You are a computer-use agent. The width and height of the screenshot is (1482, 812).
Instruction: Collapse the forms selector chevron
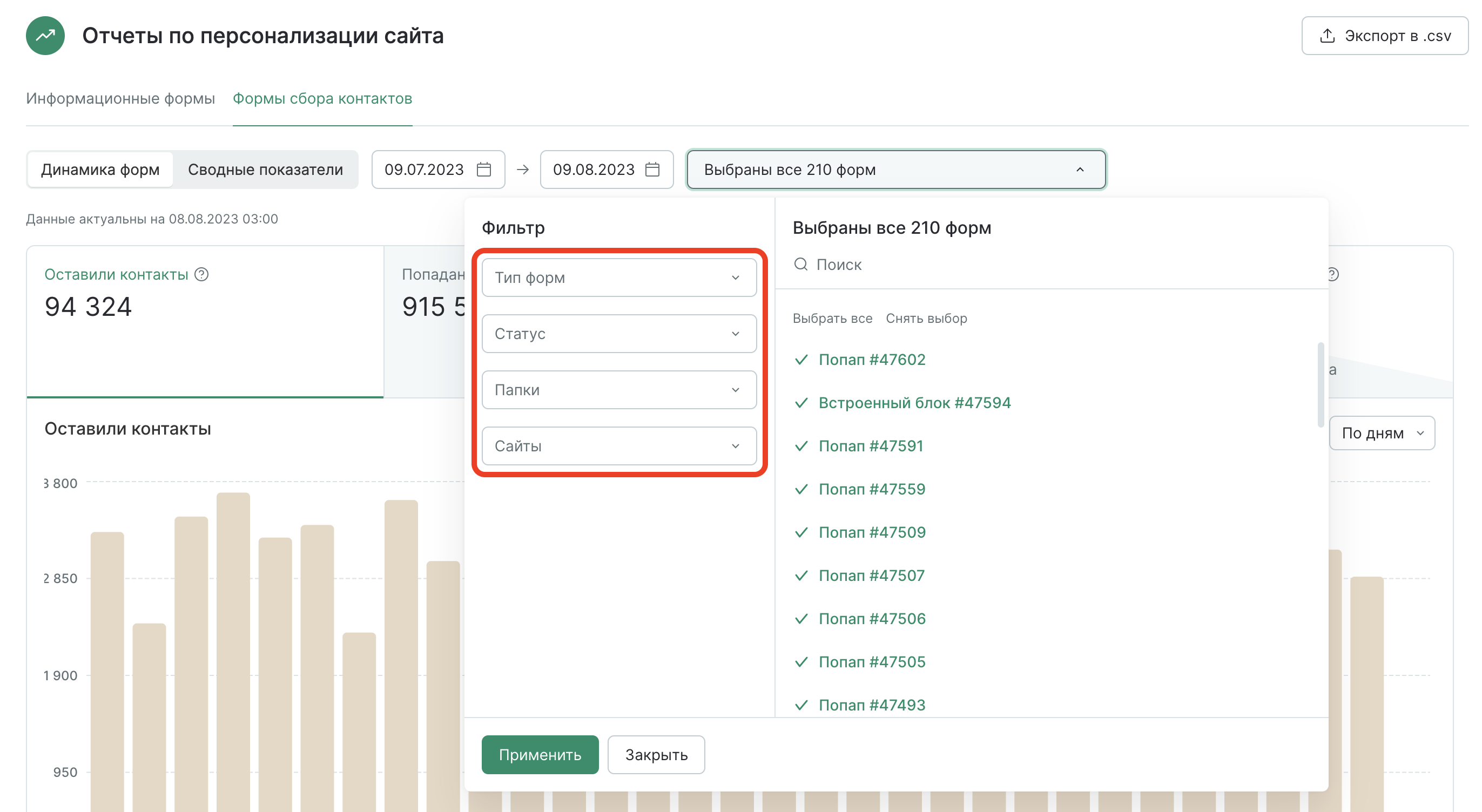point(1080,170)
